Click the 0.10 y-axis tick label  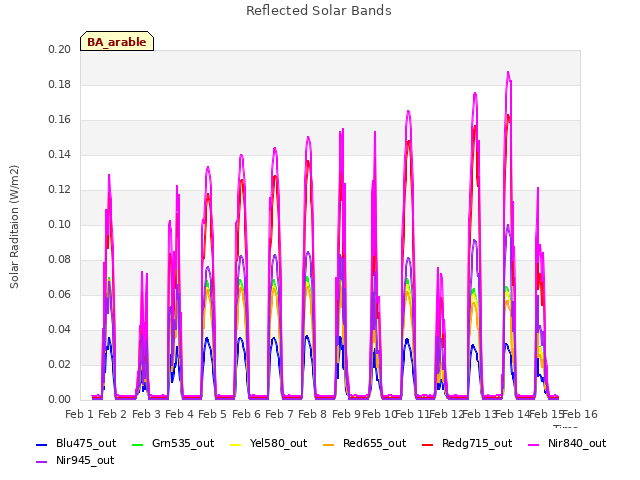(x=60, y=224)
